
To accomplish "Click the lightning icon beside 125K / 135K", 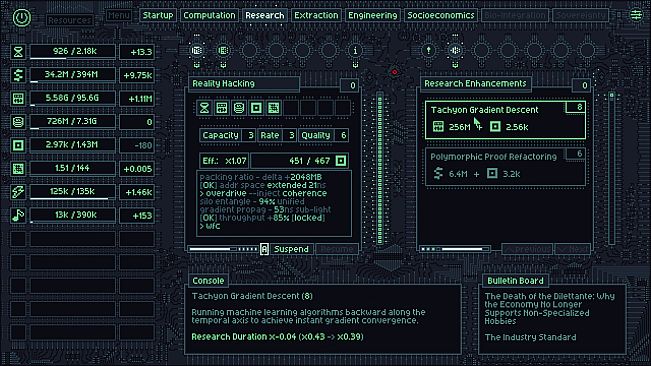I will pyautogui.click(x=18, y=192).
